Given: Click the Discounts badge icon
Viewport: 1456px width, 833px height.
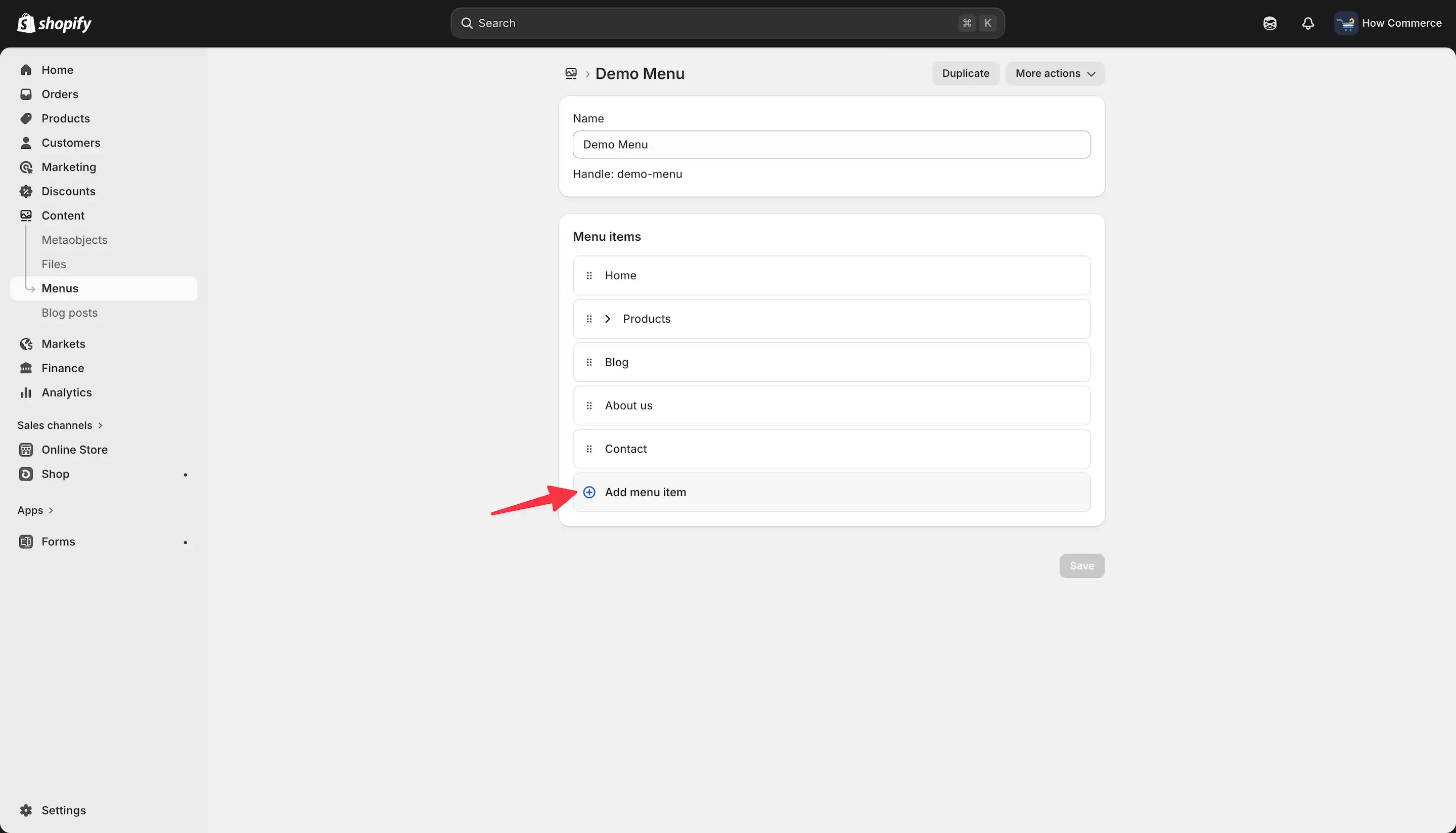Looking at the screenshot, I should coord(26,191).
